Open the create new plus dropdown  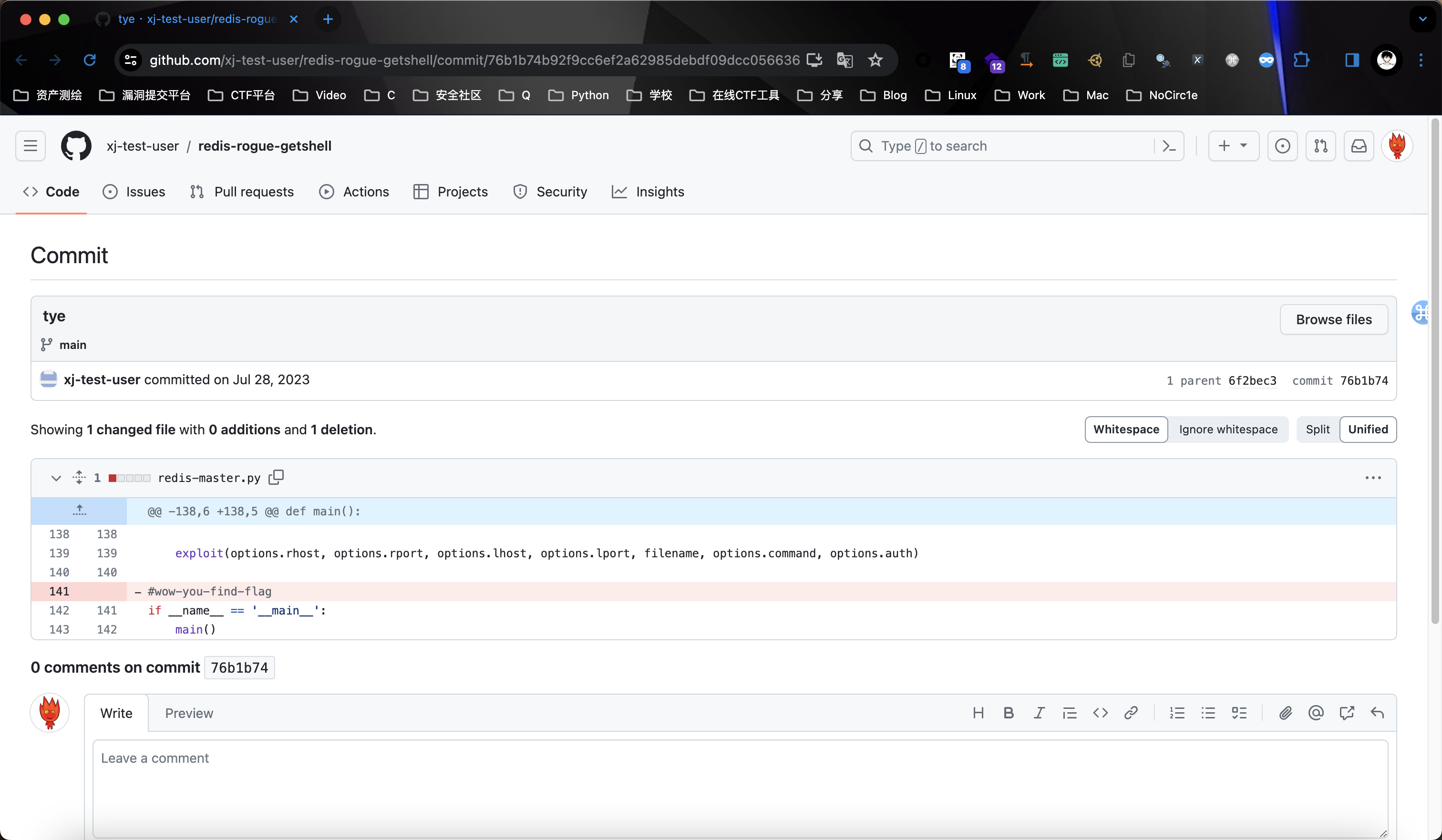coord(1233,146)
